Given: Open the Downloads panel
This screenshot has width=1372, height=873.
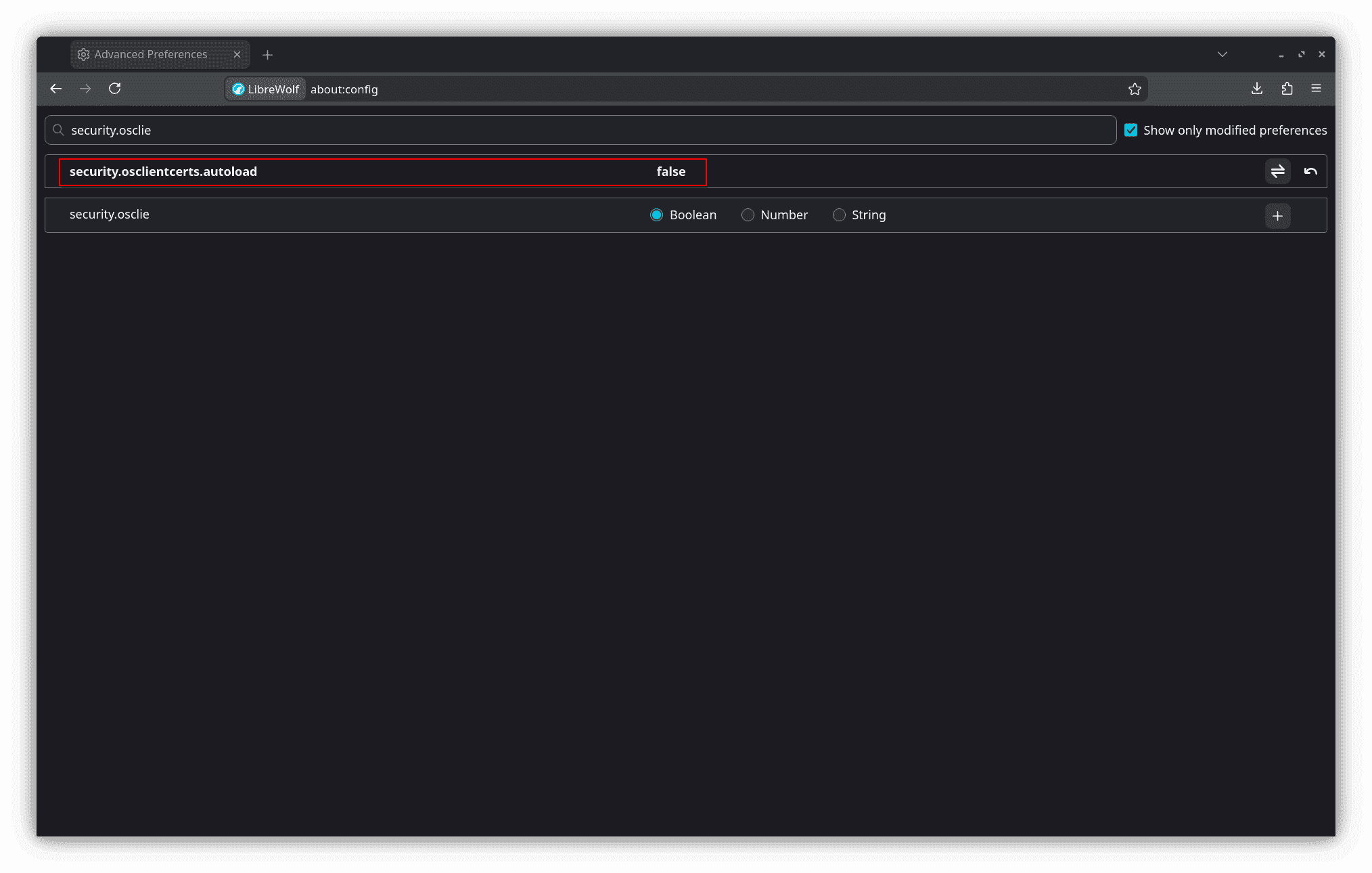Looking at the screenshot, I should coord(1256,89).
